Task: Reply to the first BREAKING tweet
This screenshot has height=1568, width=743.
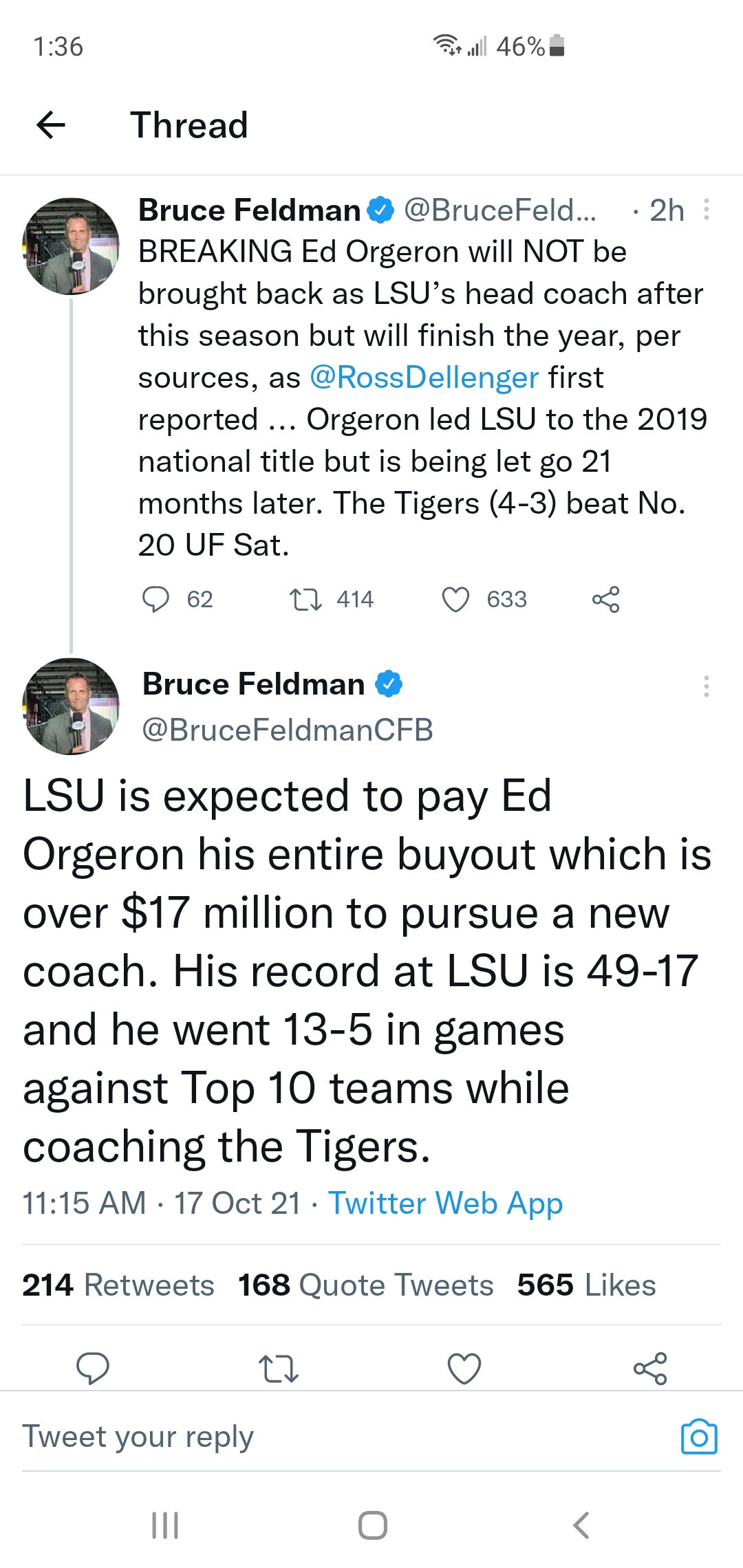Action: 155,599
